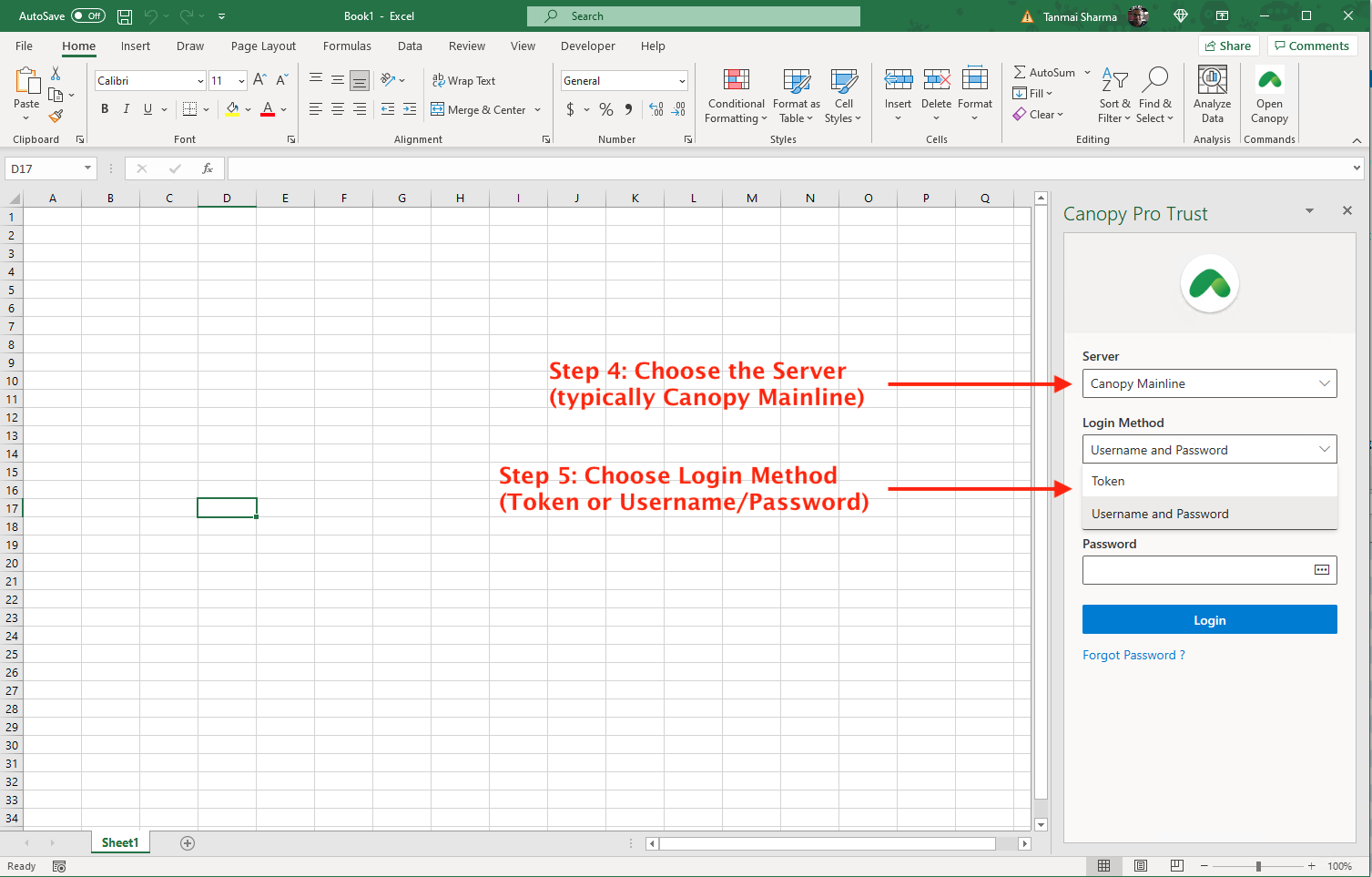Click the Format as Table icon

tap(797, 80)
